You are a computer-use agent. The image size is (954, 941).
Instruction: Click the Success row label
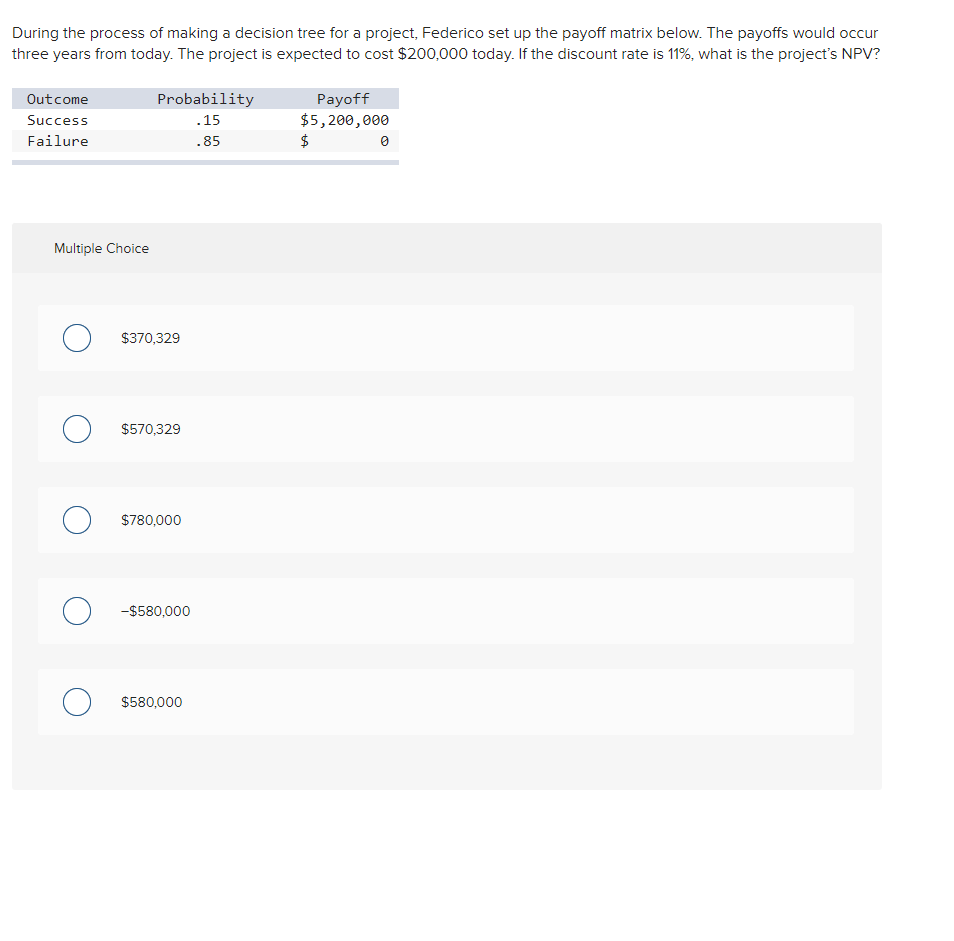(x=57, y=120)
